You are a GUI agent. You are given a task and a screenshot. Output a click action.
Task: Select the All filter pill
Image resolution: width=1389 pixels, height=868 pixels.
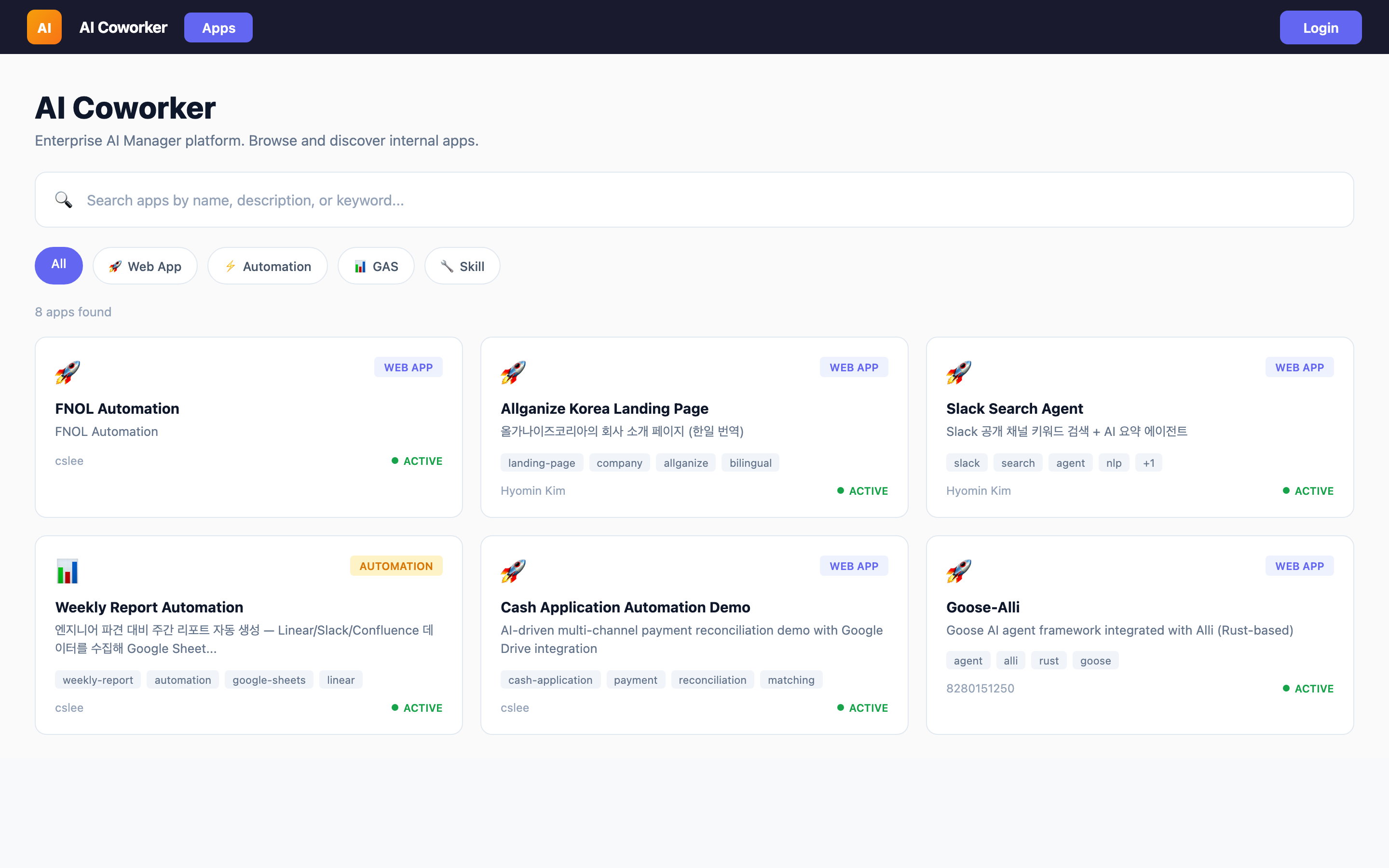tap(58, 265)
